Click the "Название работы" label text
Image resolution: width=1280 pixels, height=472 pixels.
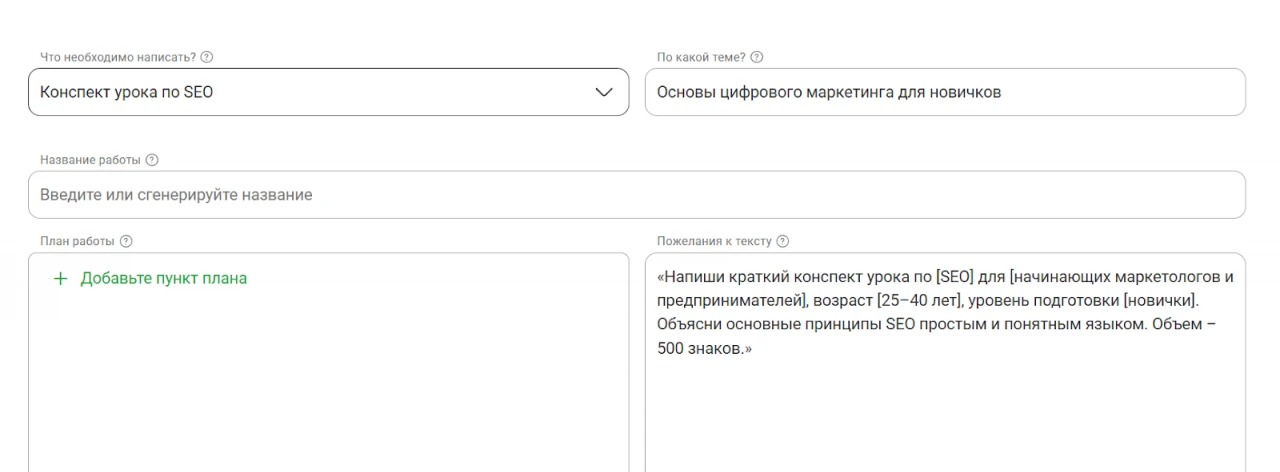point(90,160)
